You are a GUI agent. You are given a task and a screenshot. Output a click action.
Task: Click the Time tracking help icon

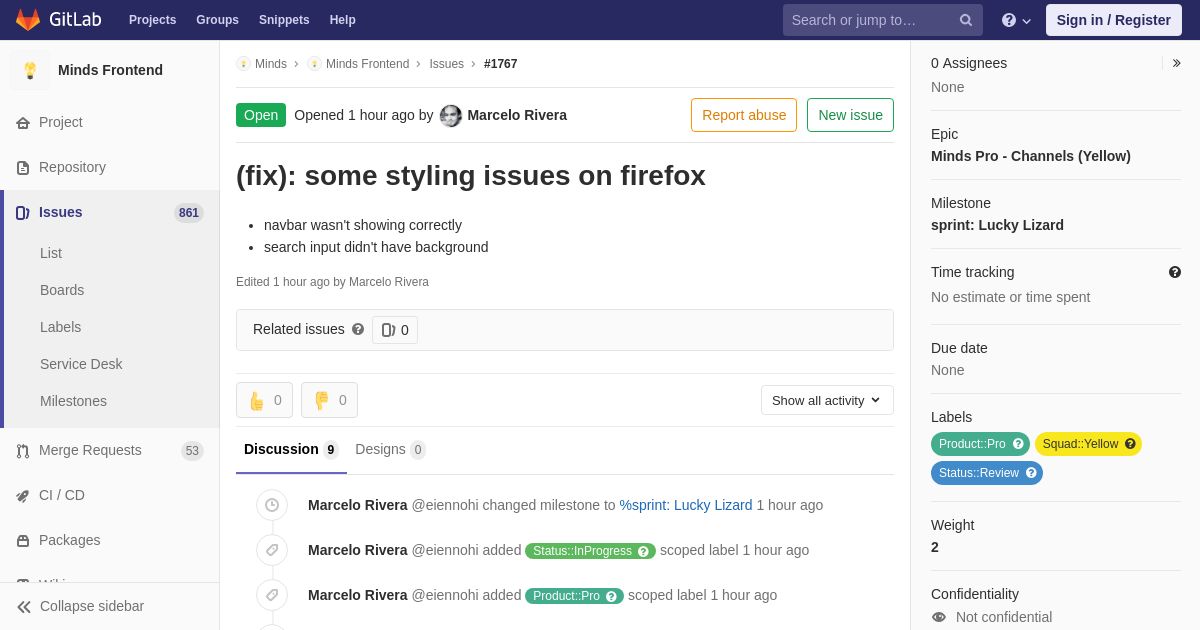(1175, 272)
